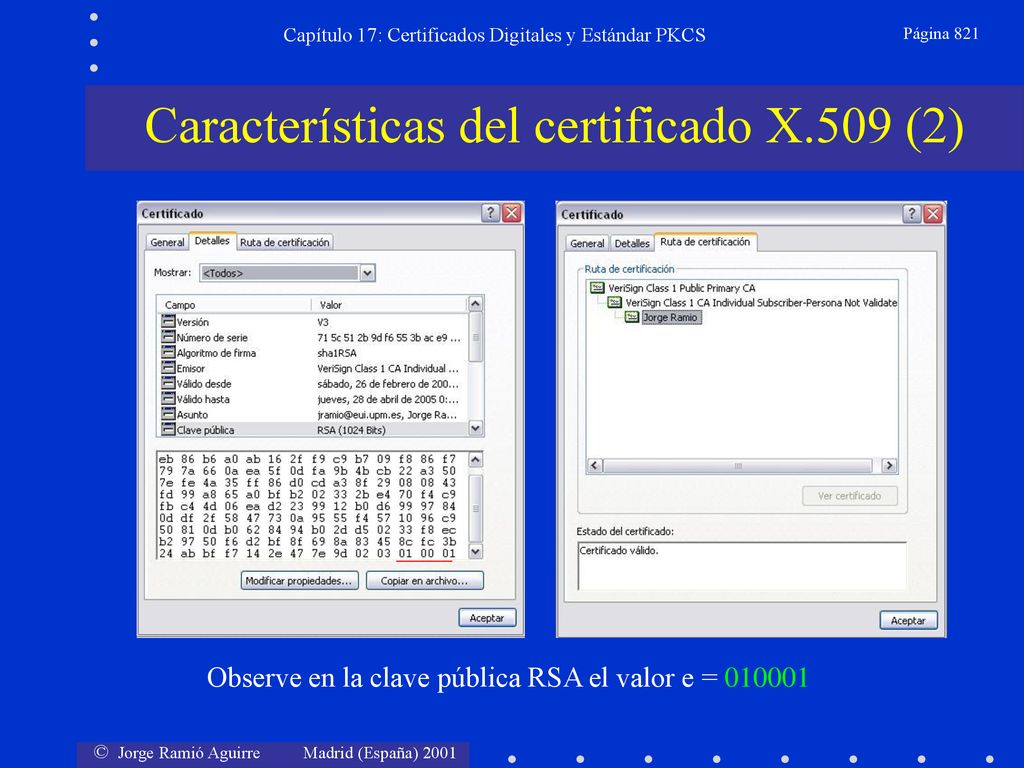Click Jorge Ramio certificate icon in tree
The height and width of the screenshot is (768, 1024).
(632, 317)
